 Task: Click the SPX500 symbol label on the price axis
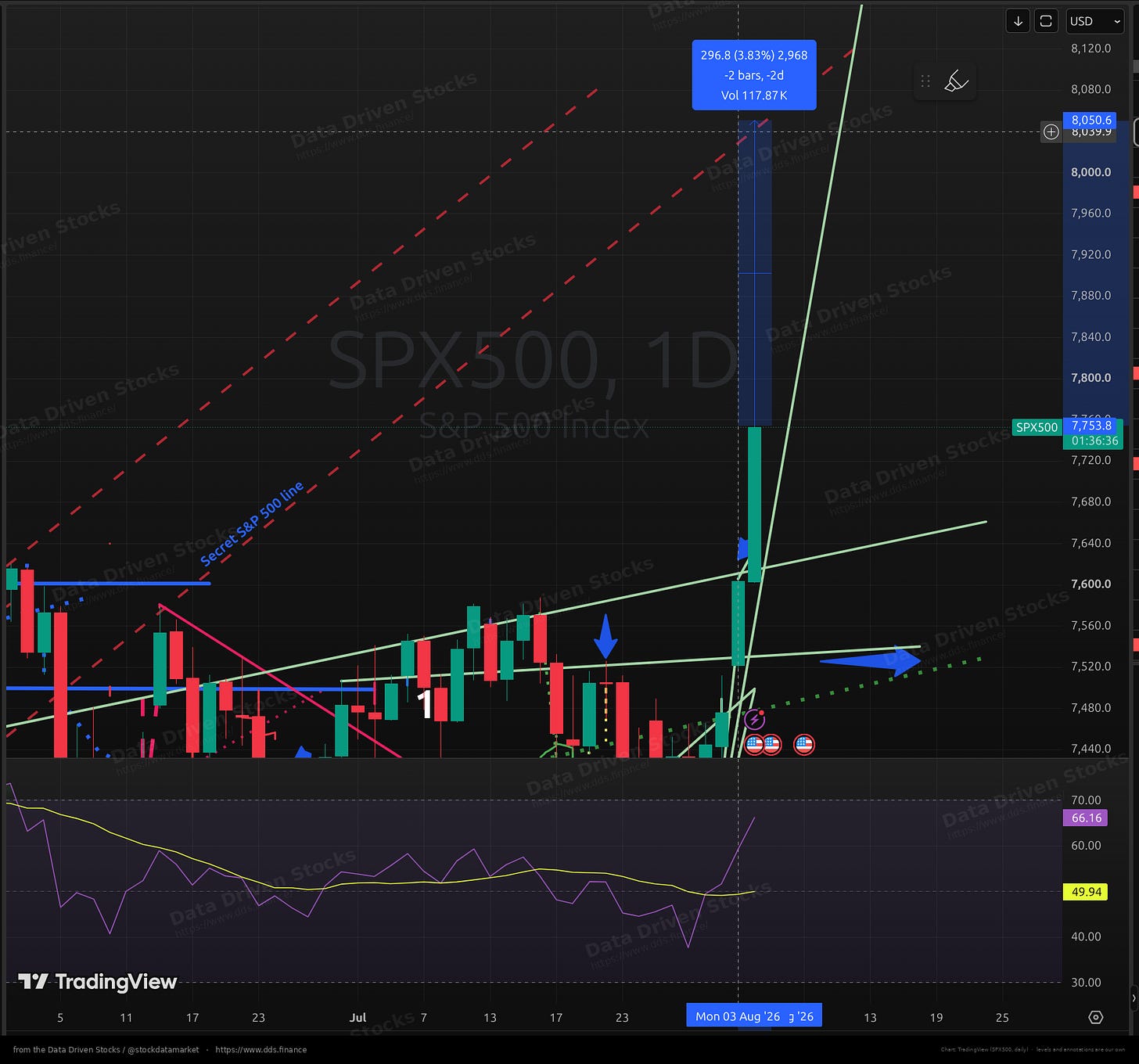coord(1037,427)
